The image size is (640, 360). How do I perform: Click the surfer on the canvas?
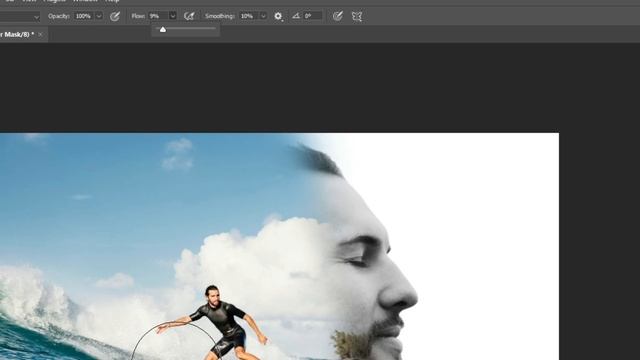[x=220, y=322]
